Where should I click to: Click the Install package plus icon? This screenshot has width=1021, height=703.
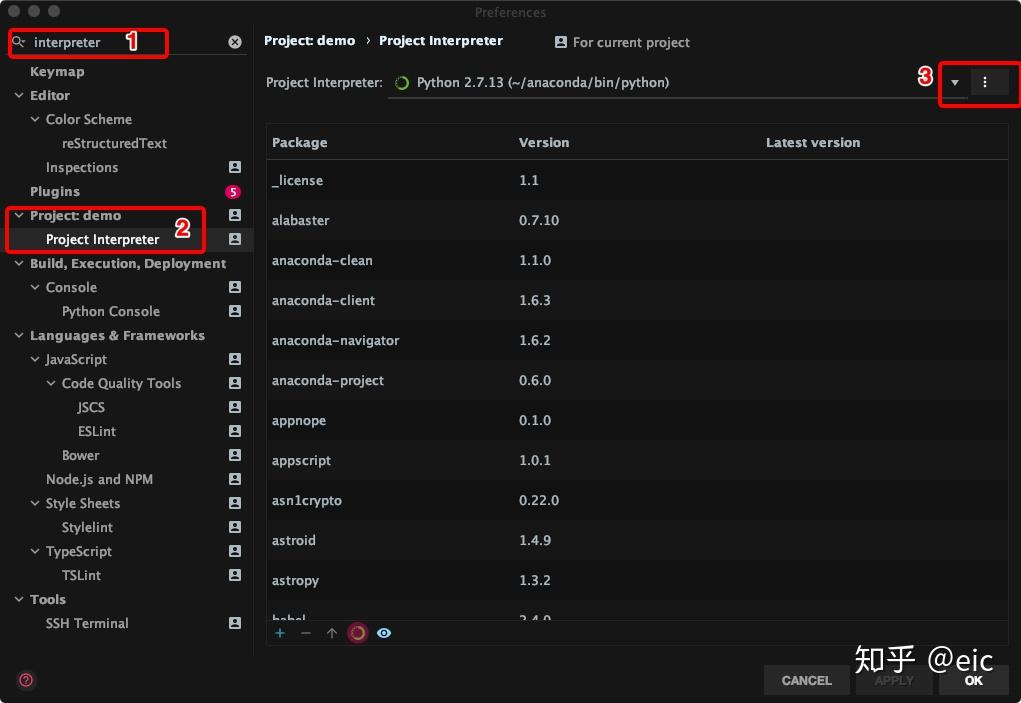tap(280, 632)
